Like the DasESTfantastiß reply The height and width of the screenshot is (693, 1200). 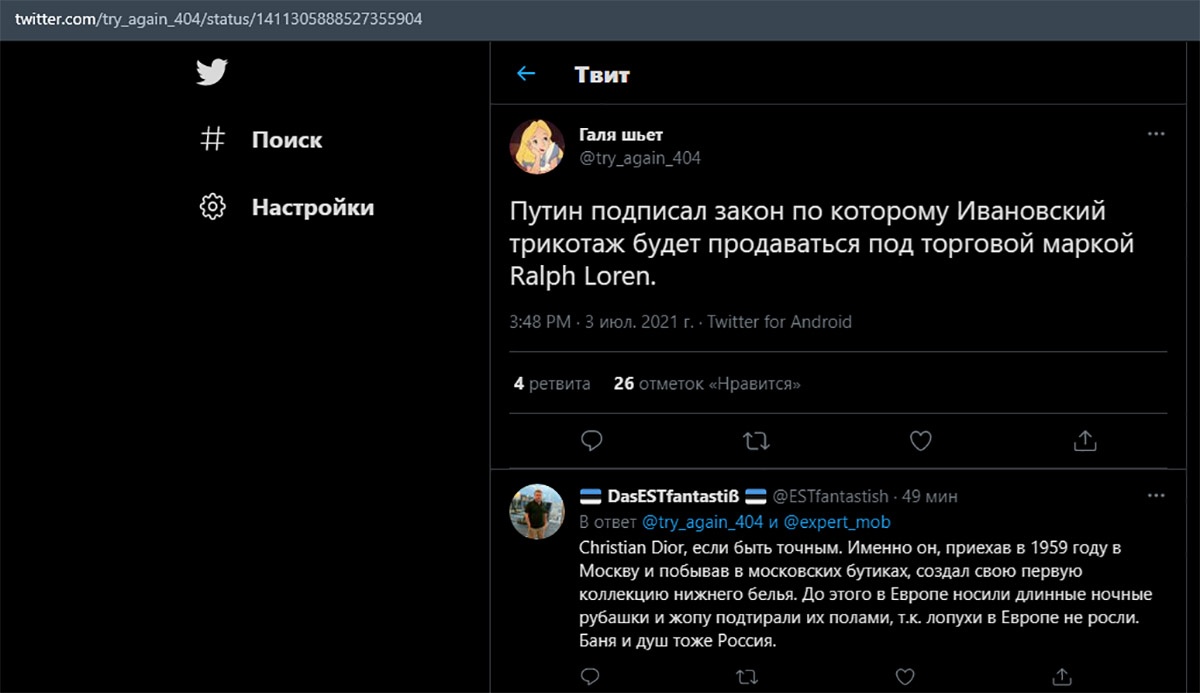click(904, 678)
